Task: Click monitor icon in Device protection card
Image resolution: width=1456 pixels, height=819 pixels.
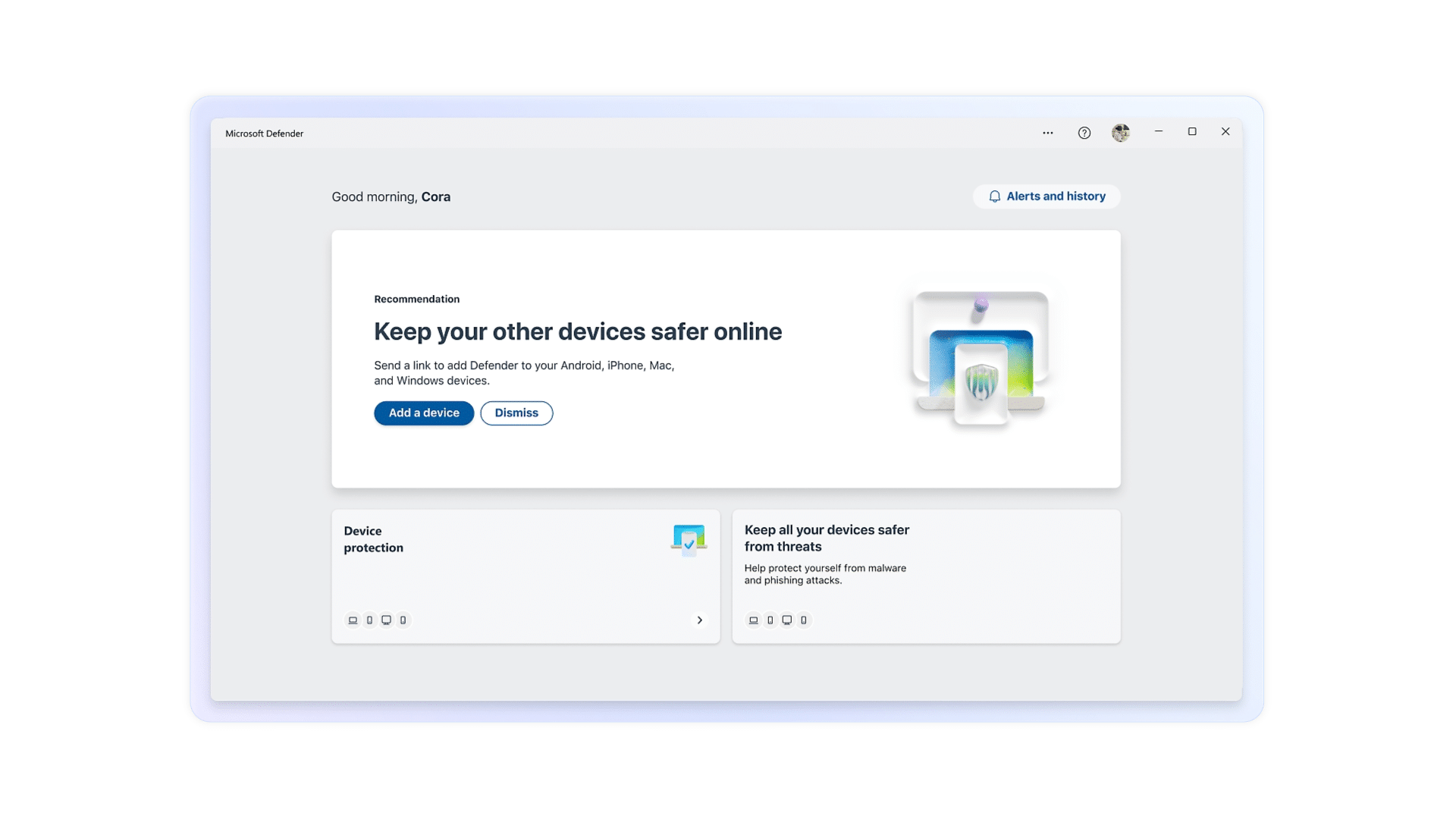Action: point(386,620)
